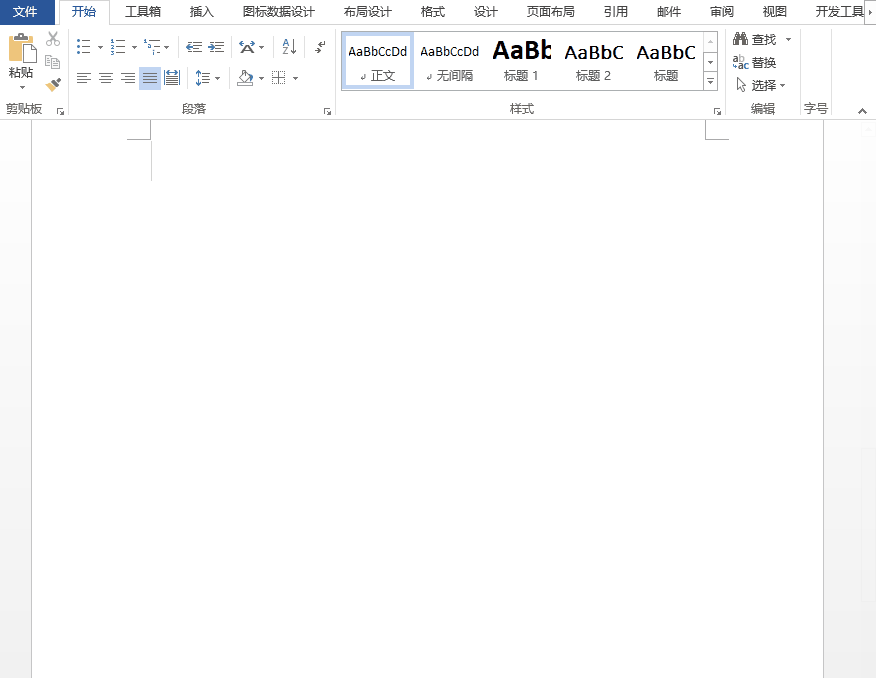Apply numbered list formatting
The image size is (876, 678).
118,47
